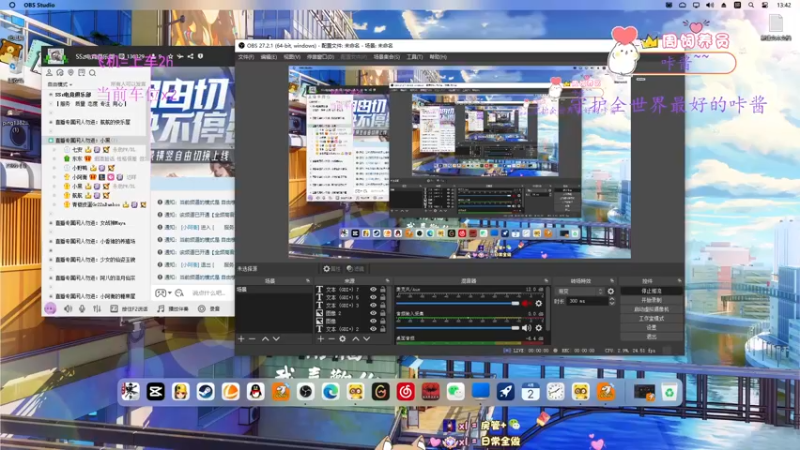Pop out the 来源 dock panel
This screenshot has width=800, height=450.
pyautogui.click(x=387, y=281)
